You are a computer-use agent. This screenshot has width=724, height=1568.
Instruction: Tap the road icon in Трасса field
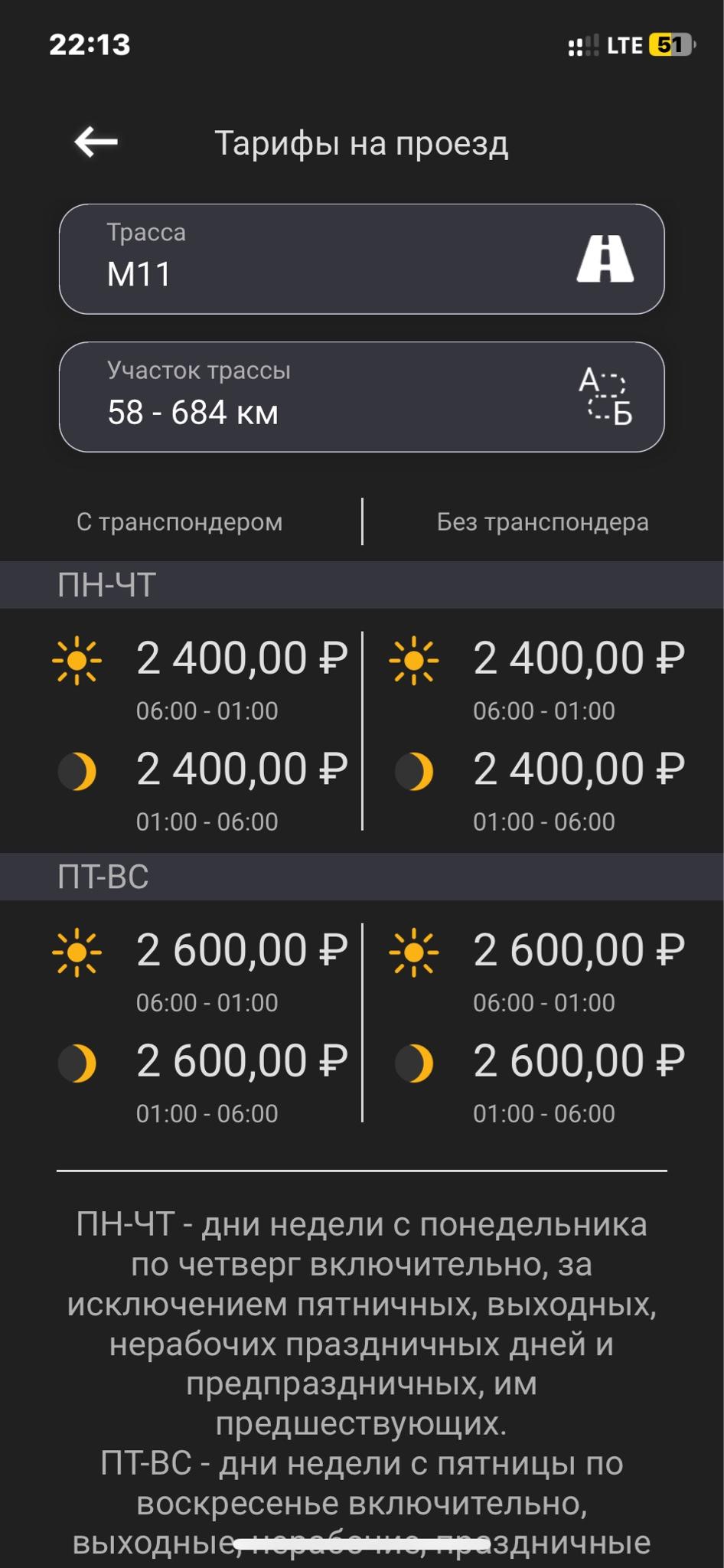(605, 259)
